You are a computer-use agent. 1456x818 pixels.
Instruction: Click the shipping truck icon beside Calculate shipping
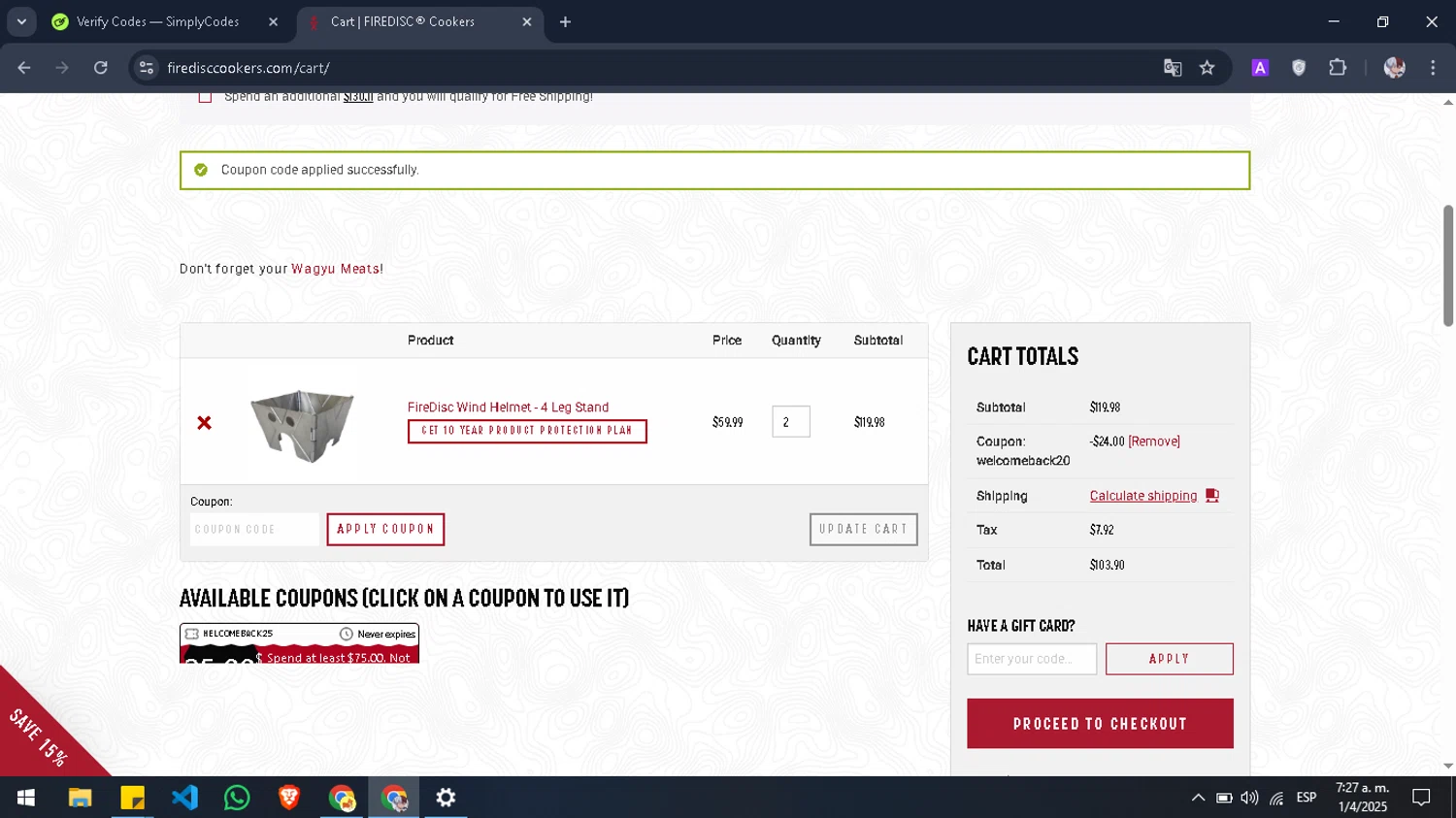tap(1212, 496)
